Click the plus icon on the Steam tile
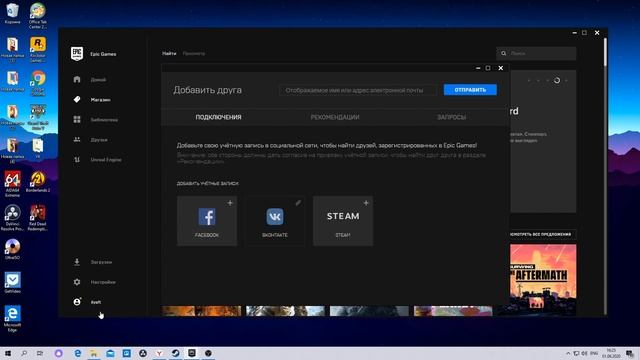Image resolution: width=640 pixels, height=360 pixels. click(366, 203)
